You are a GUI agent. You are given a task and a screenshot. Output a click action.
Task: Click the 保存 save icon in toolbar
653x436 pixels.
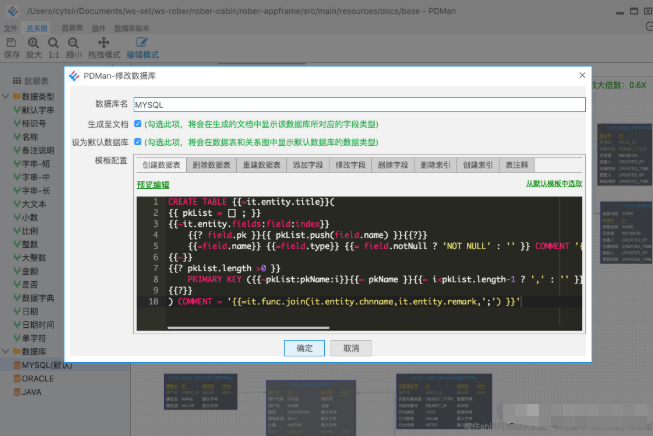pyautogui.click(x=12, y=42)
